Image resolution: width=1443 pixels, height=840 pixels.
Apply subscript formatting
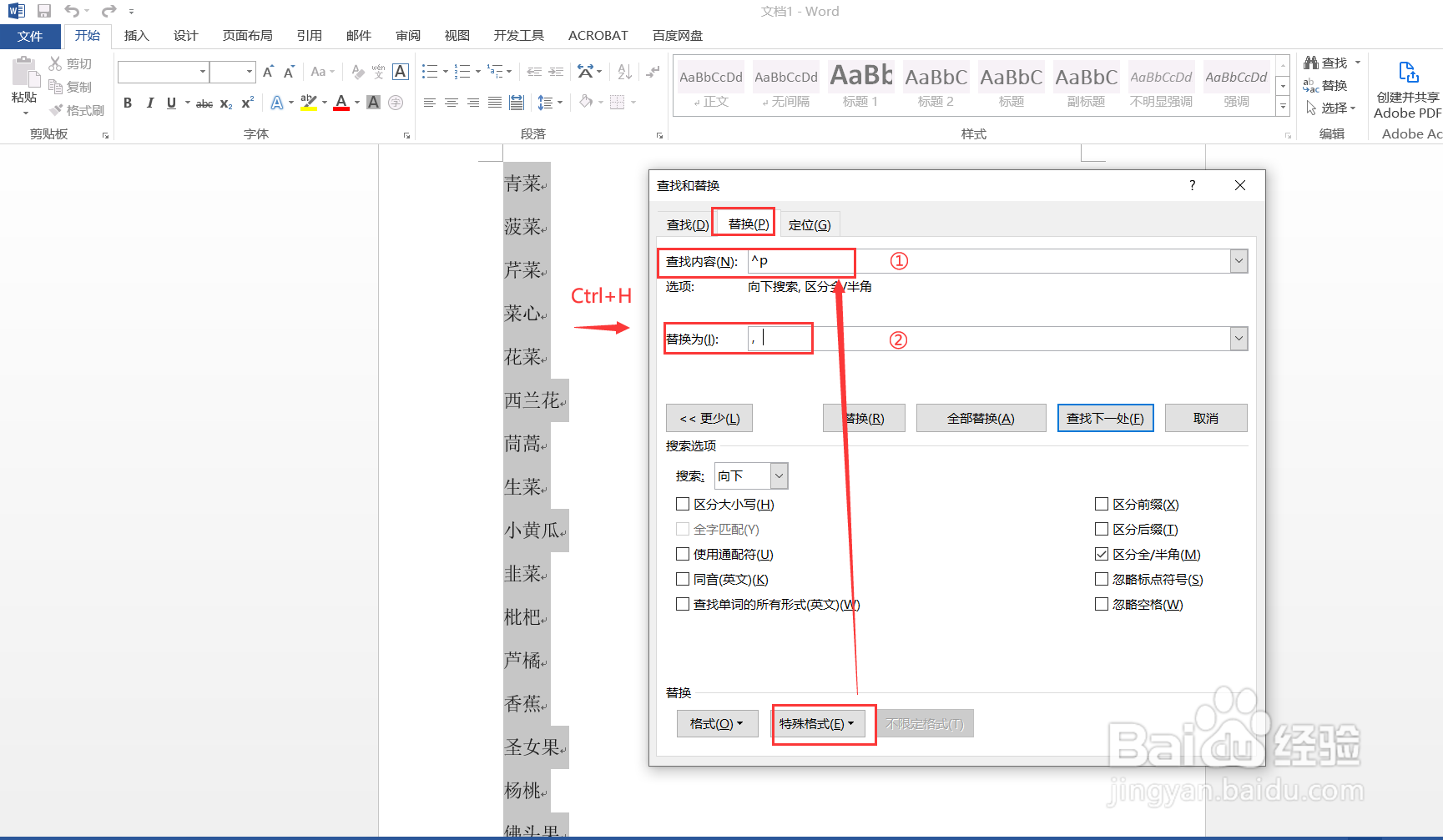[x=225, y=103]
